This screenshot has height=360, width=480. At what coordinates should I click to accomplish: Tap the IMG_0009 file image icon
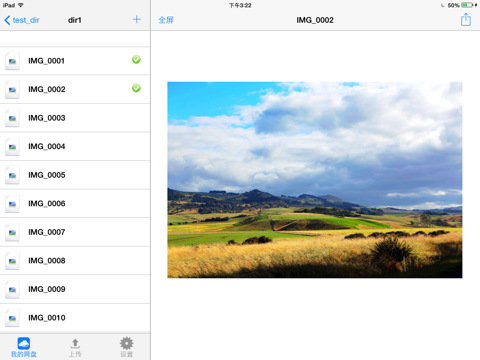coord(12,289)
